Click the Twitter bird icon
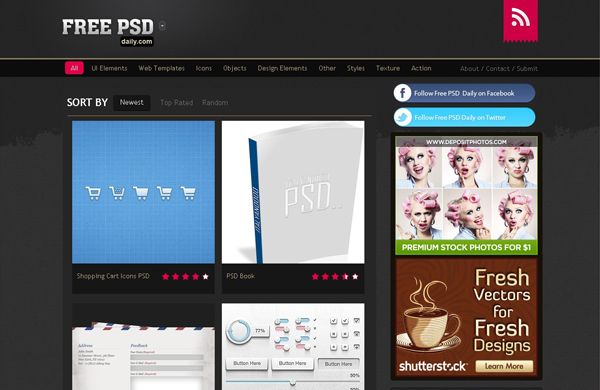 [x=403, y=117]
